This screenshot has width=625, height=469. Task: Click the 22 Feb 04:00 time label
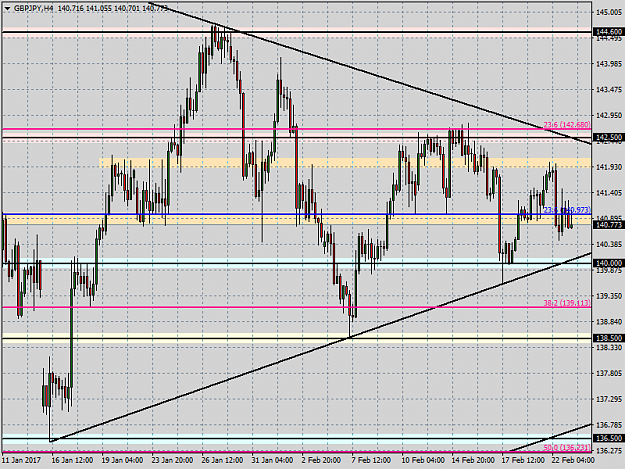point(573,460)
